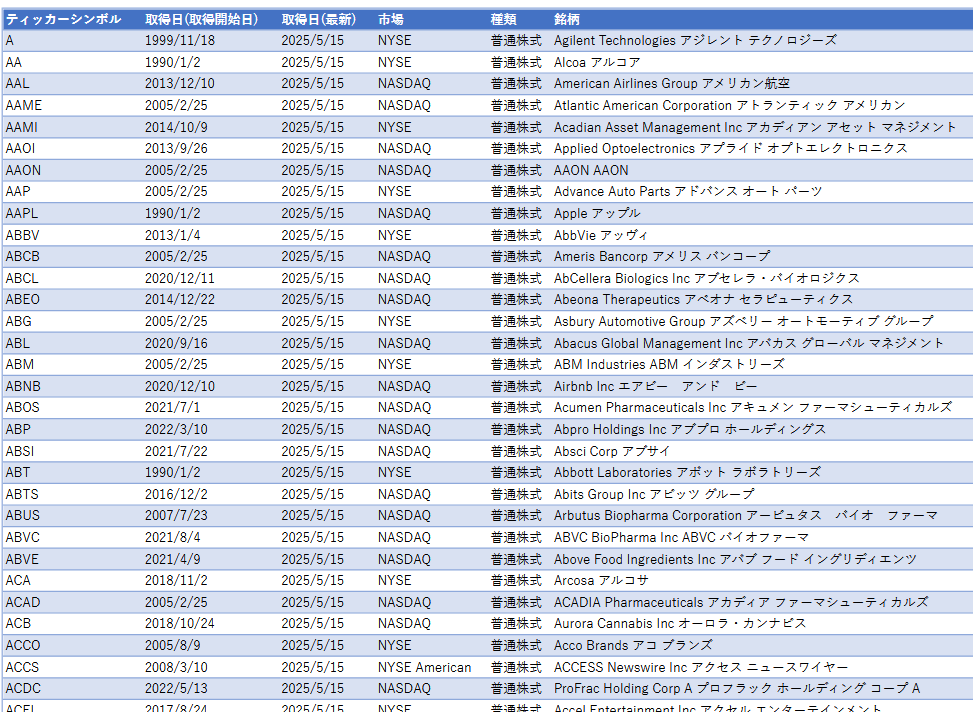Click the American Airlines Group name cell
Viewport: 973px width, 712px height.
(671, 83)
